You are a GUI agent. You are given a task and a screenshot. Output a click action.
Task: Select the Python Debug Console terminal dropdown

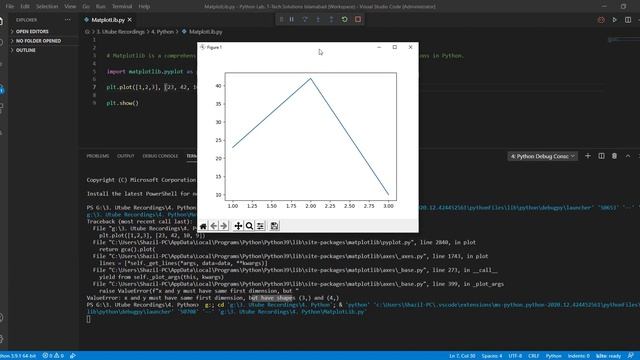pyautogui.click(x=542, y=156)
